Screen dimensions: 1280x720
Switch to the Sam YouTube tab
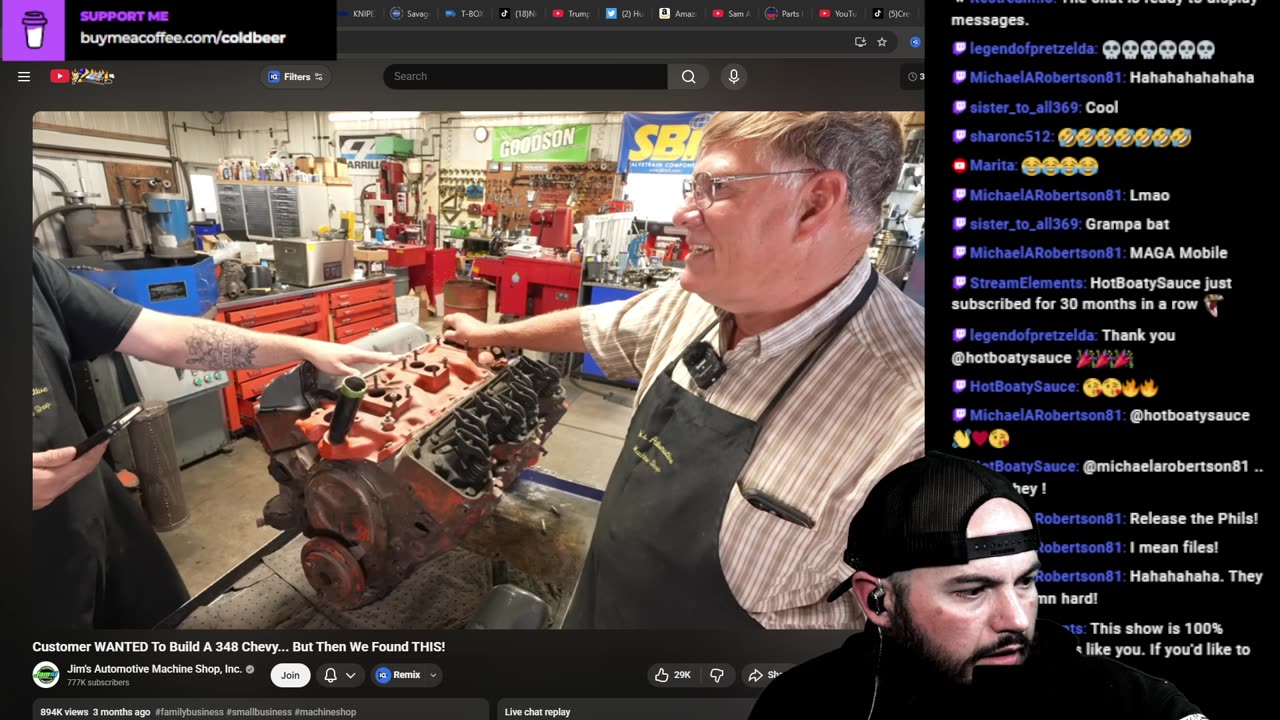[x=731, y=14]
